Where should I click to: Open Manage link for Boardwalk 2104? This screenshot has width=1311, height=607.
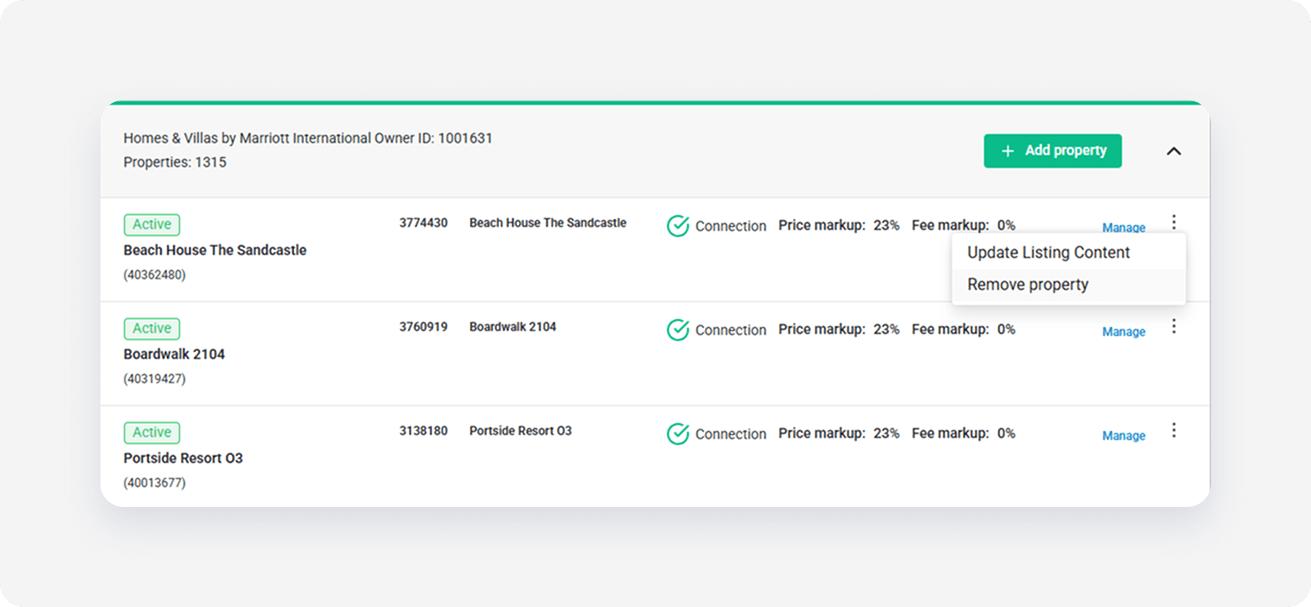[x=1124, y=332]
